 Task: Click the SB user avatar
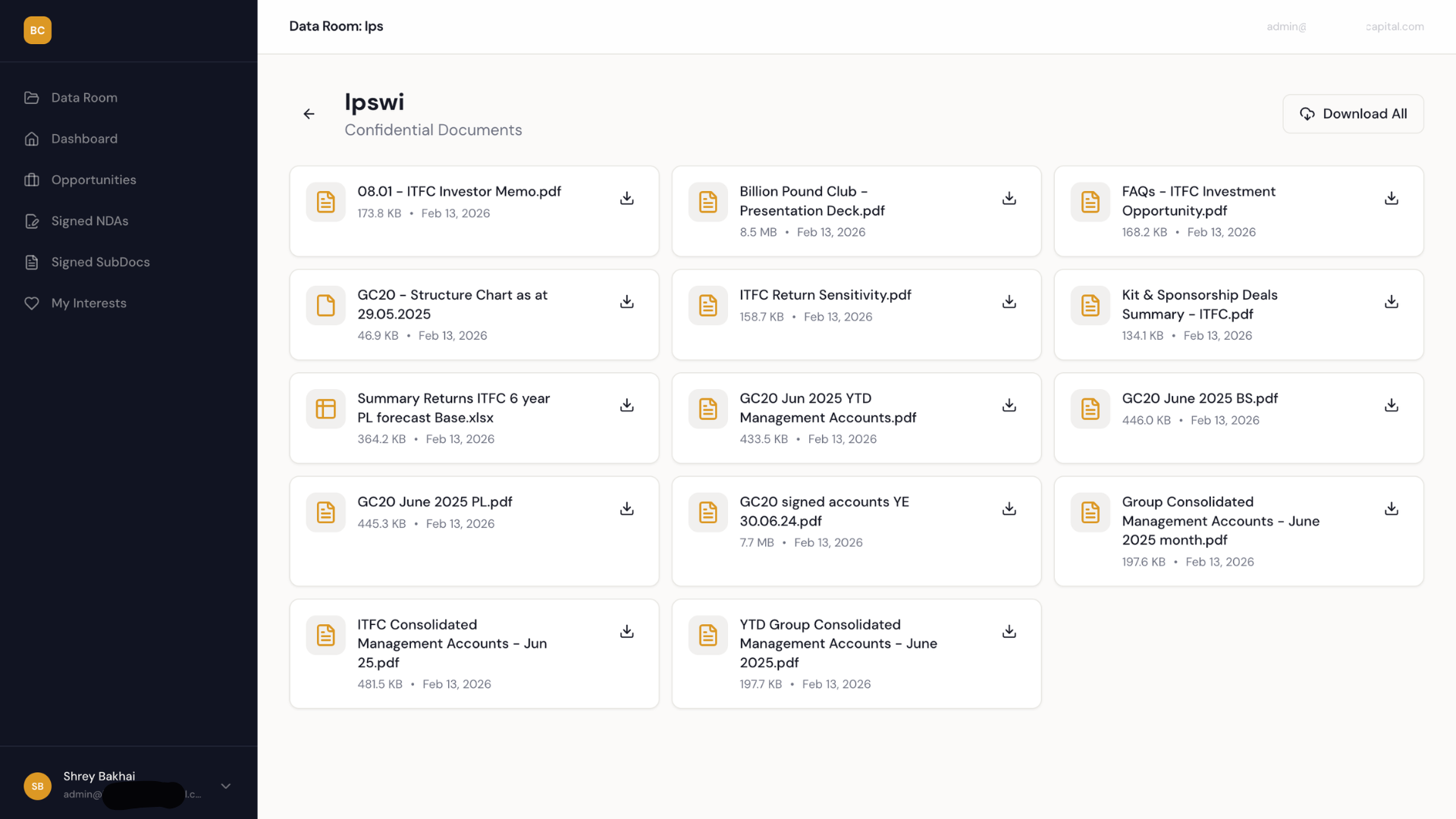37,786
